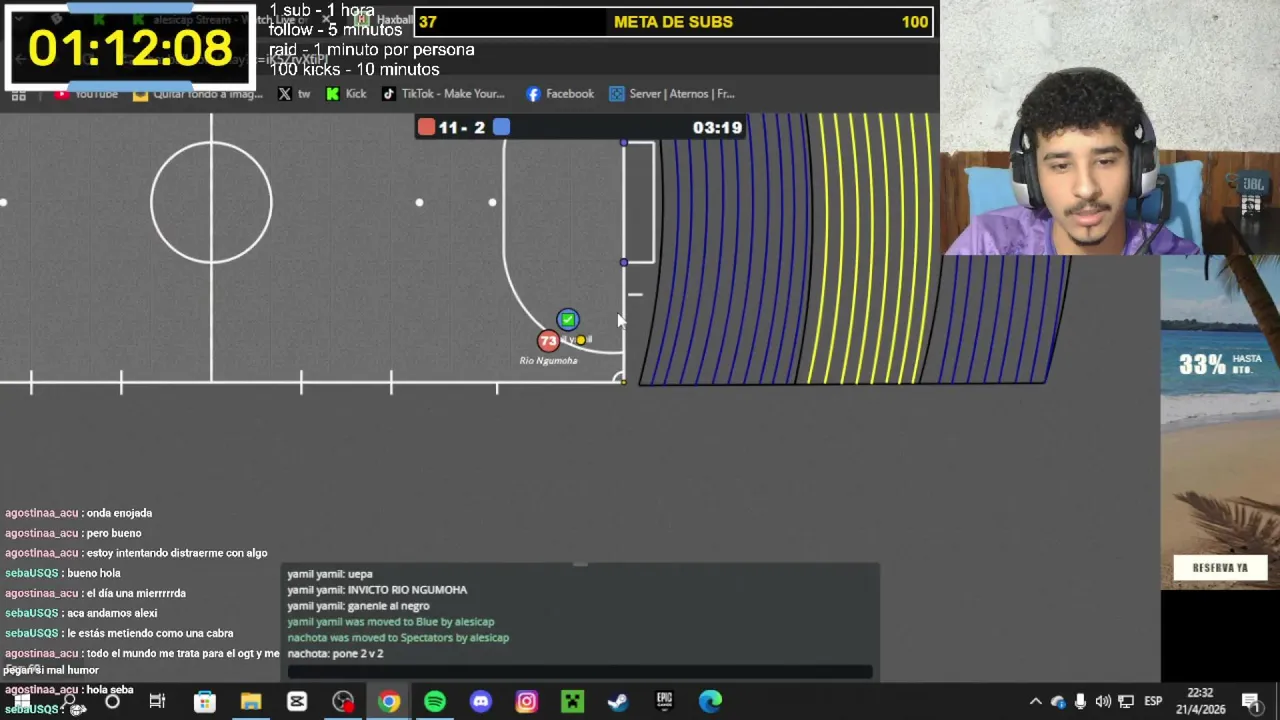
Task: Click the match timer 03:19
Action: coord(717,127)
